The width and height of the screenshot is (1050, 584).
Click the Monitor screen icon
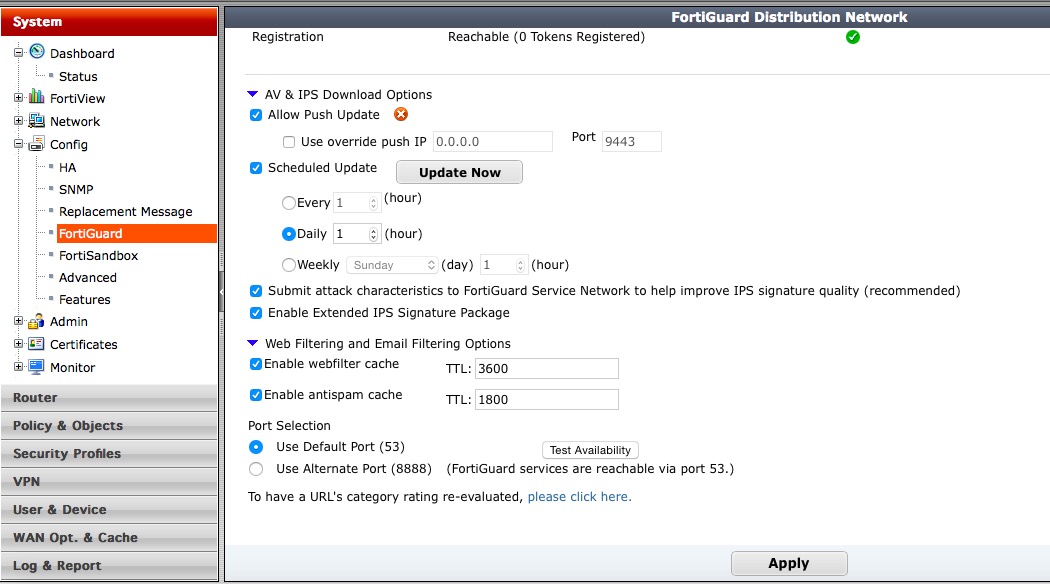(37, 367)
